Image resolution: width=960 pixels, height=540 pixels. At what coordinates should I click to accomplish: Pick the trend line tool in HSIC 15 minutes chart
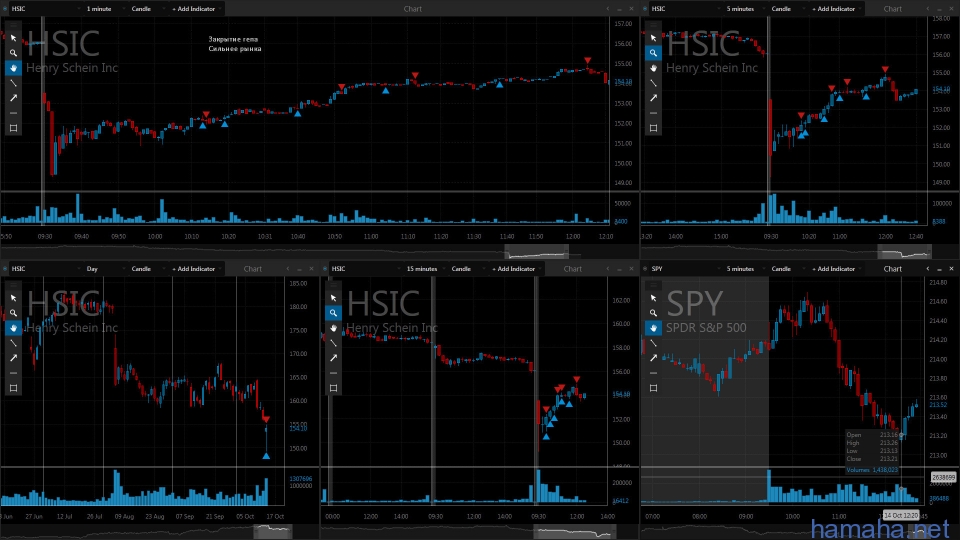(x=333, y=343)
